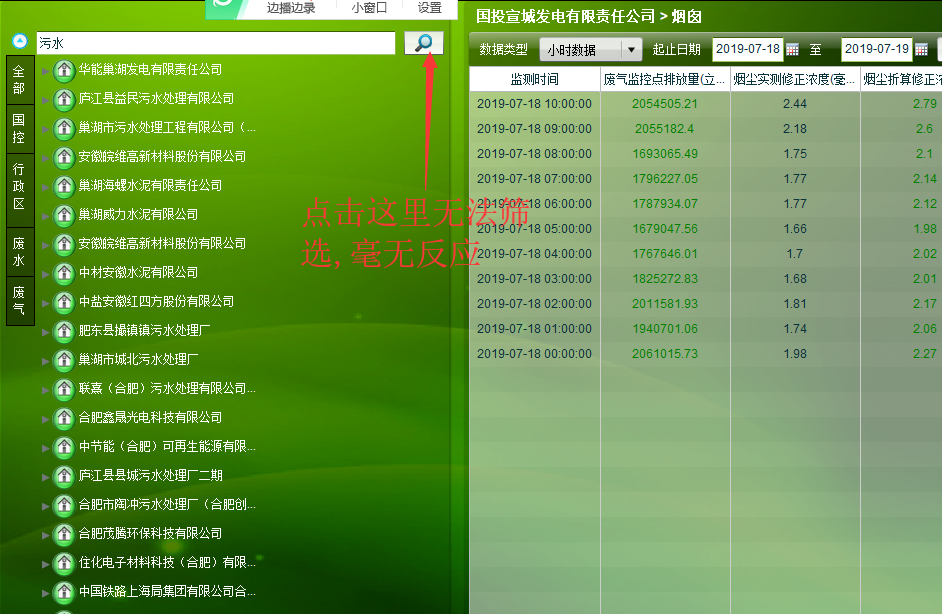Click the start date field 2019-07-18
The height and width of the screenshot is (614, 942).
pos(748,49)
